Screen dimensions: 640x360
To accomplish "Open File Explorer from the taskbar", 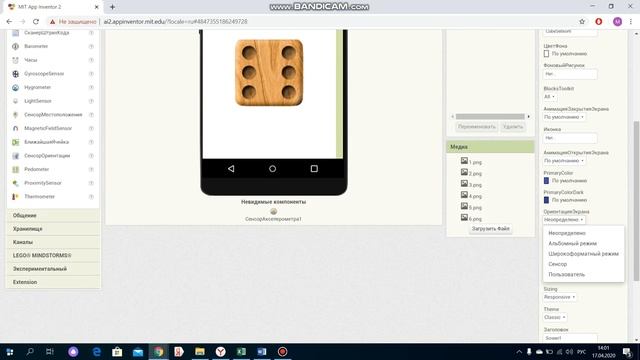I will point(200,351).
